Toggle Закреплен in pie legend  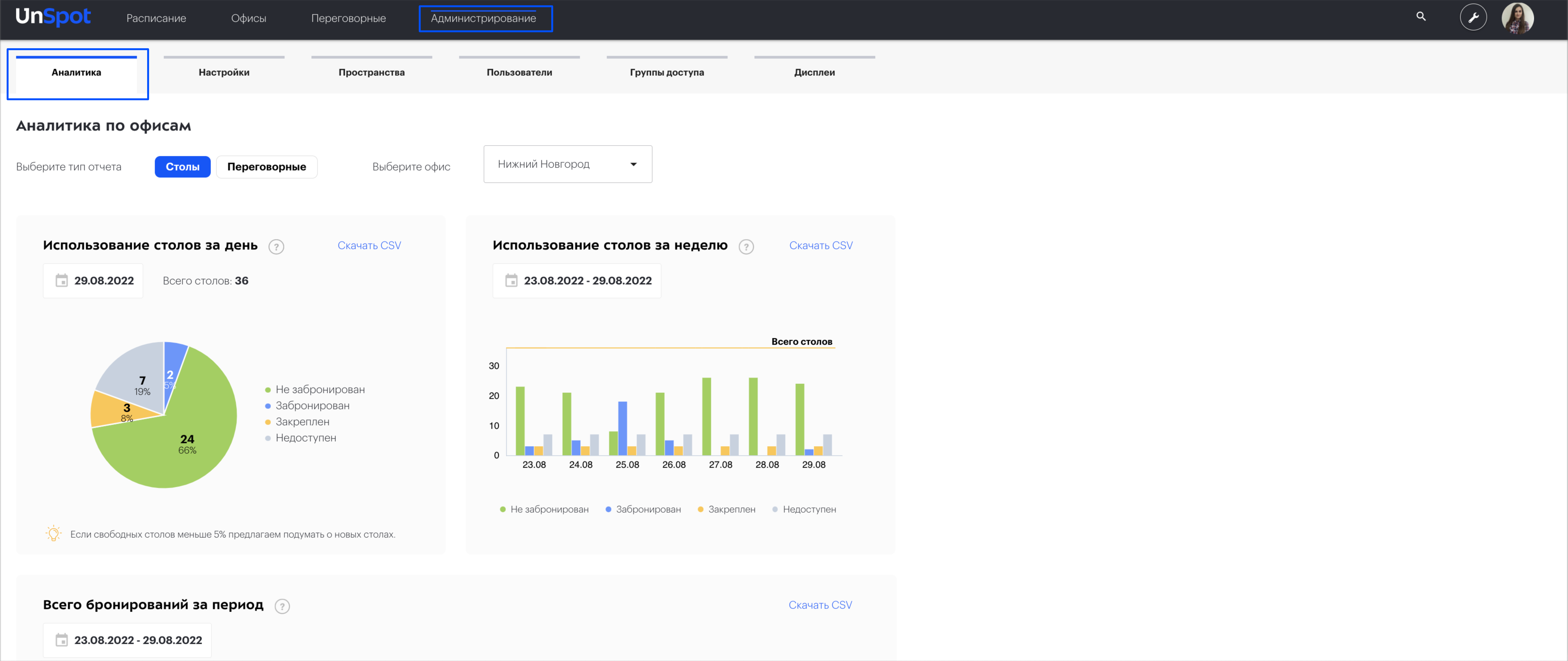297,422
